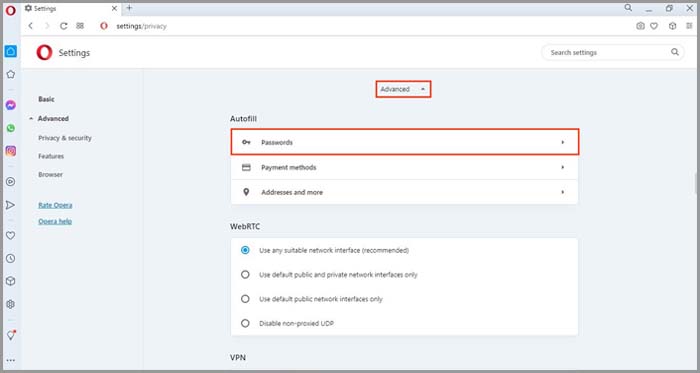Viewport: 700px width, 373px height.
Task: Click the address bar showing settings/privacy
Action: point(141,26)
